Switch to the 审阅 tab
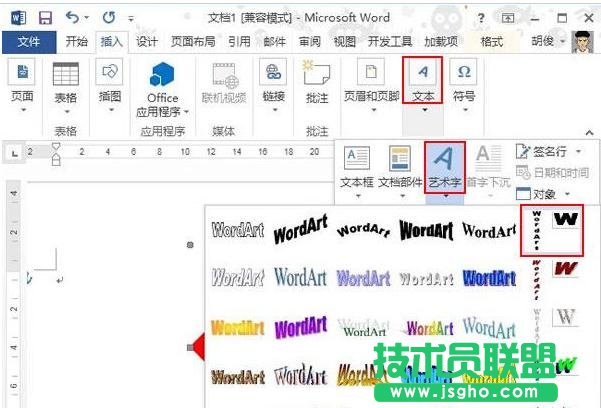Image resolution: width=601 pixels, height=408 pixels. pos(310,41)
